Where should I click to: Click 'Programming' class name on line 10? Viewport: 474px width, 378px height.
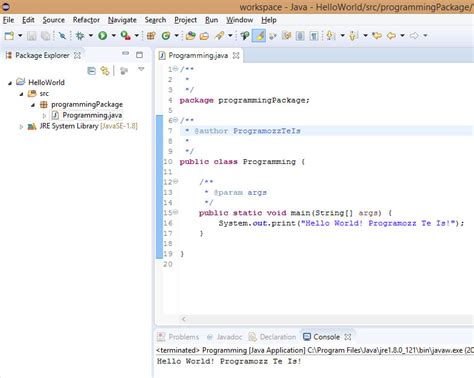[x=269, y=162]
